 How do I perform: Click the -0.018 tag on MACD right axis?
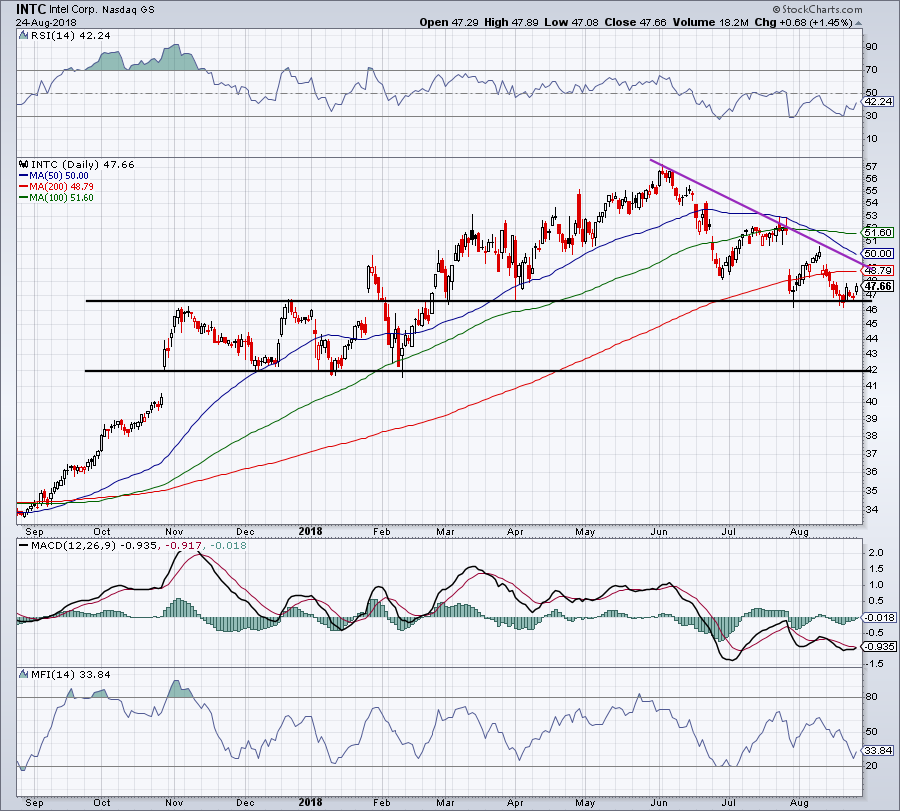pos(879,618)
